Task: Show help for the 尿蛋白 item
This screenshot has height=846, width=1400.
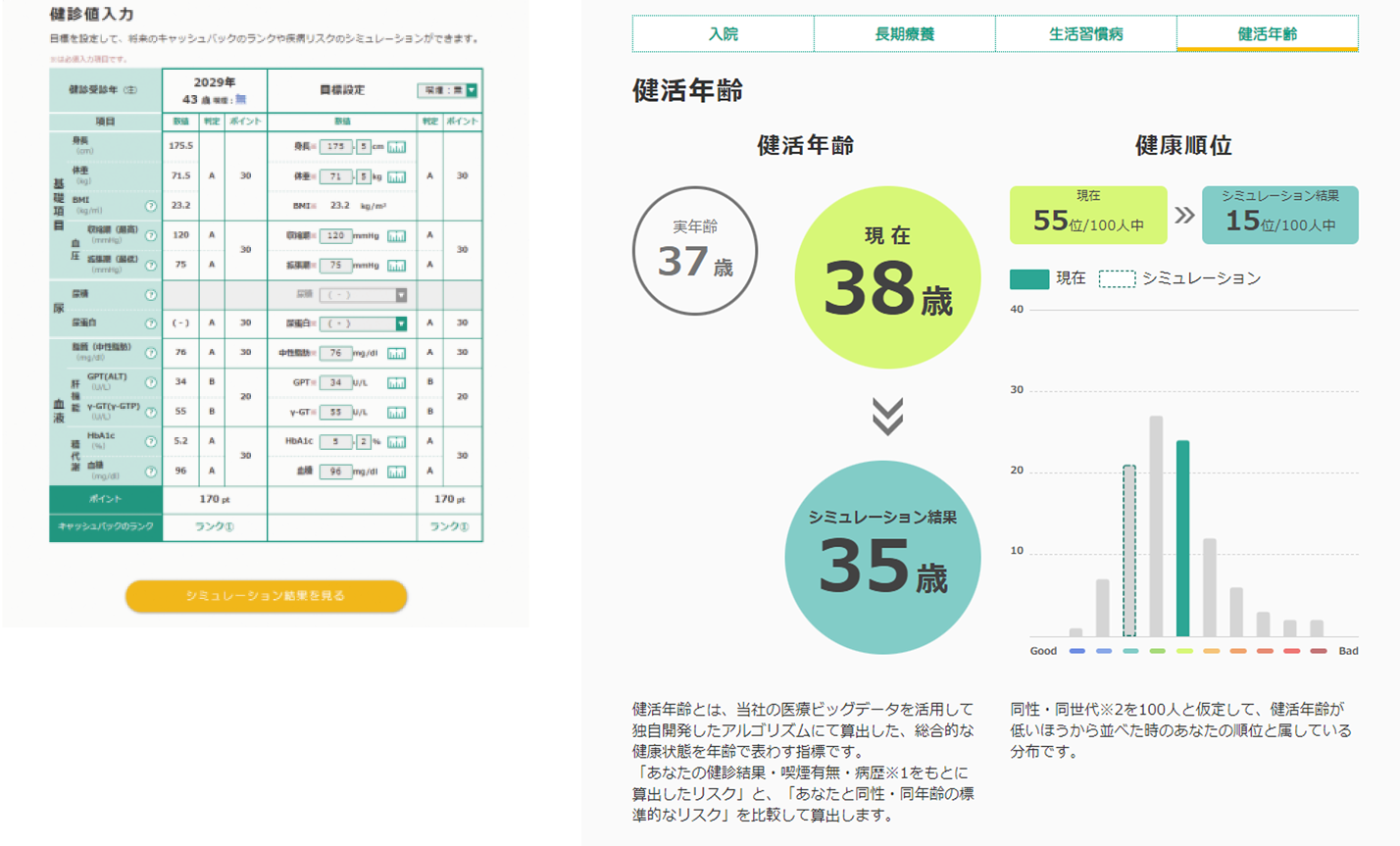Action: (x=151, y=323)
